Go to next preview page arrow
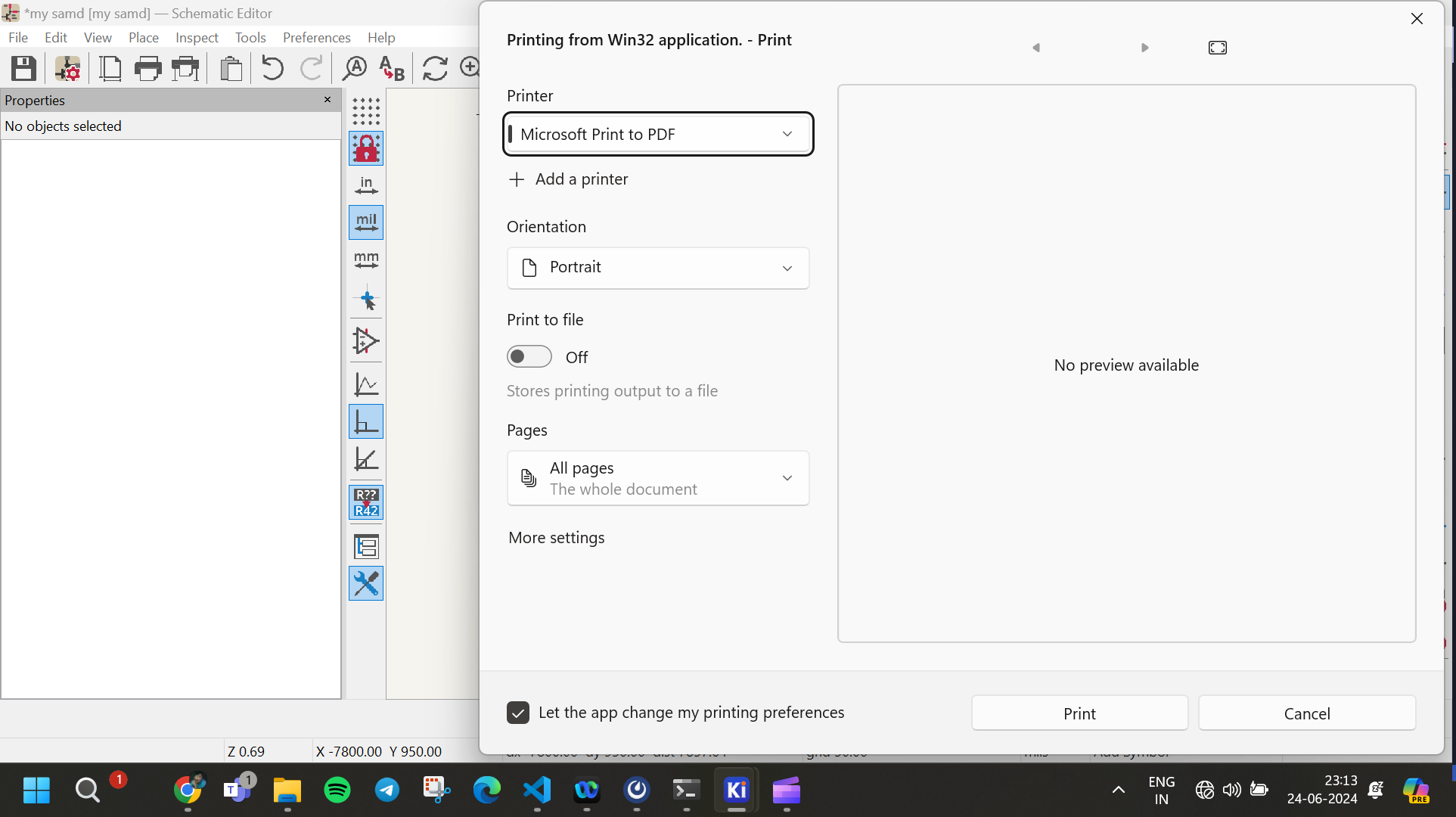Screen dimensions: 1456x817 [1145, 48]
